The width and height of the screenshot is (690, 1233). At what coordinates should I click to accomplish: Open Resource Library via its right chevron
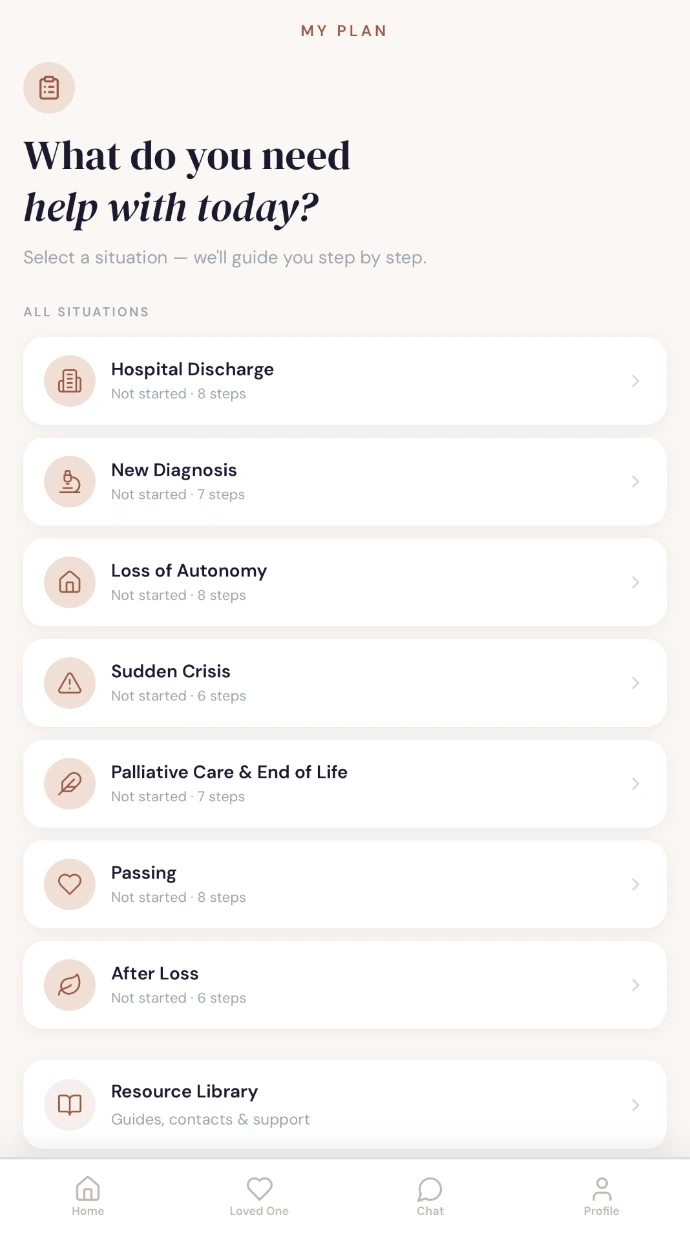click(x=635, y=1105)
